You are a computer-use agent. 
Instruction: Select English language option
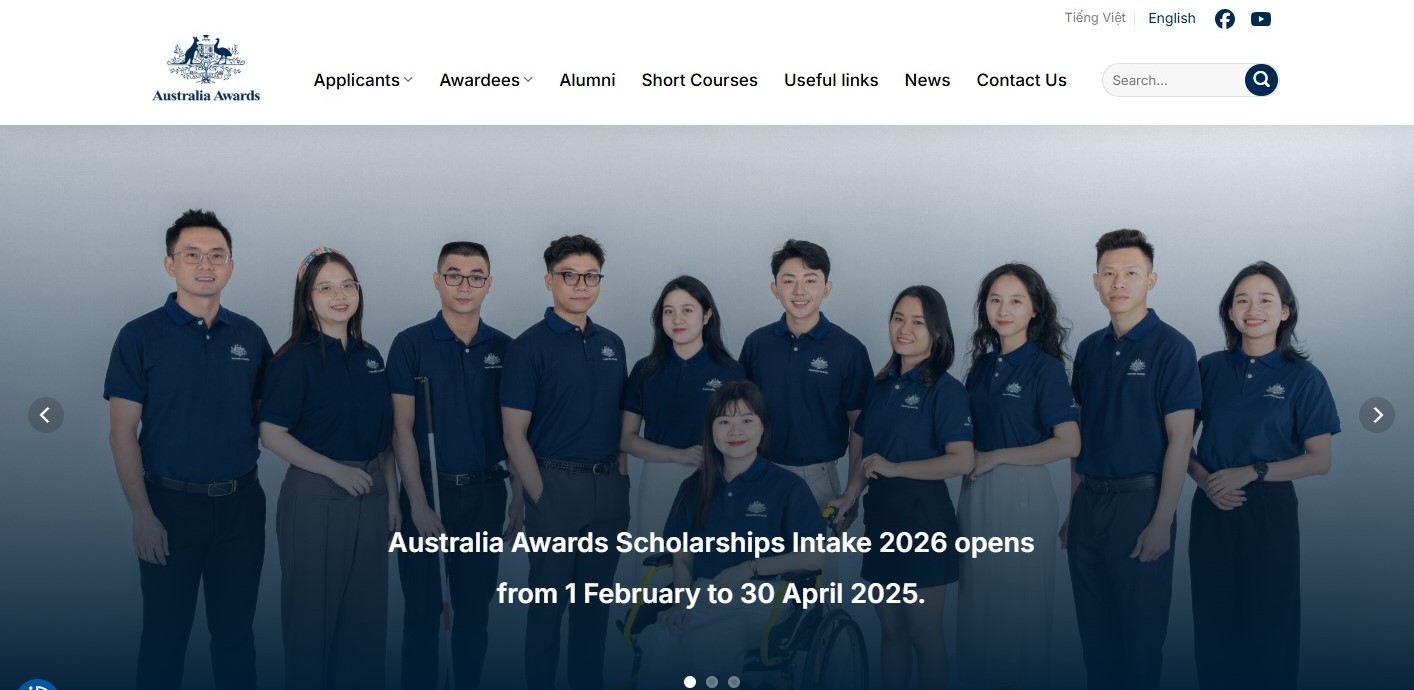(x=1171, y=18)
